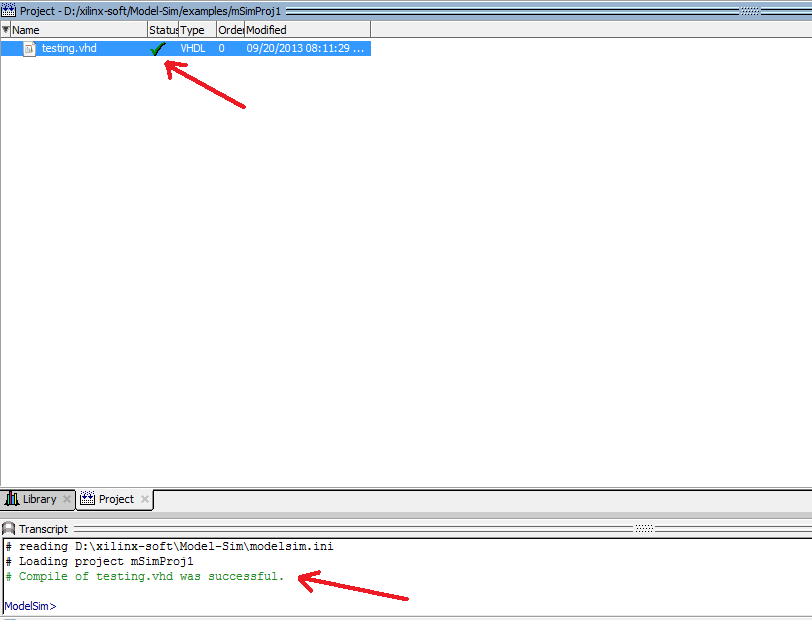The image size is (812, 620).
Task: Click the Transcript pane icon
Action: [10, 528]
